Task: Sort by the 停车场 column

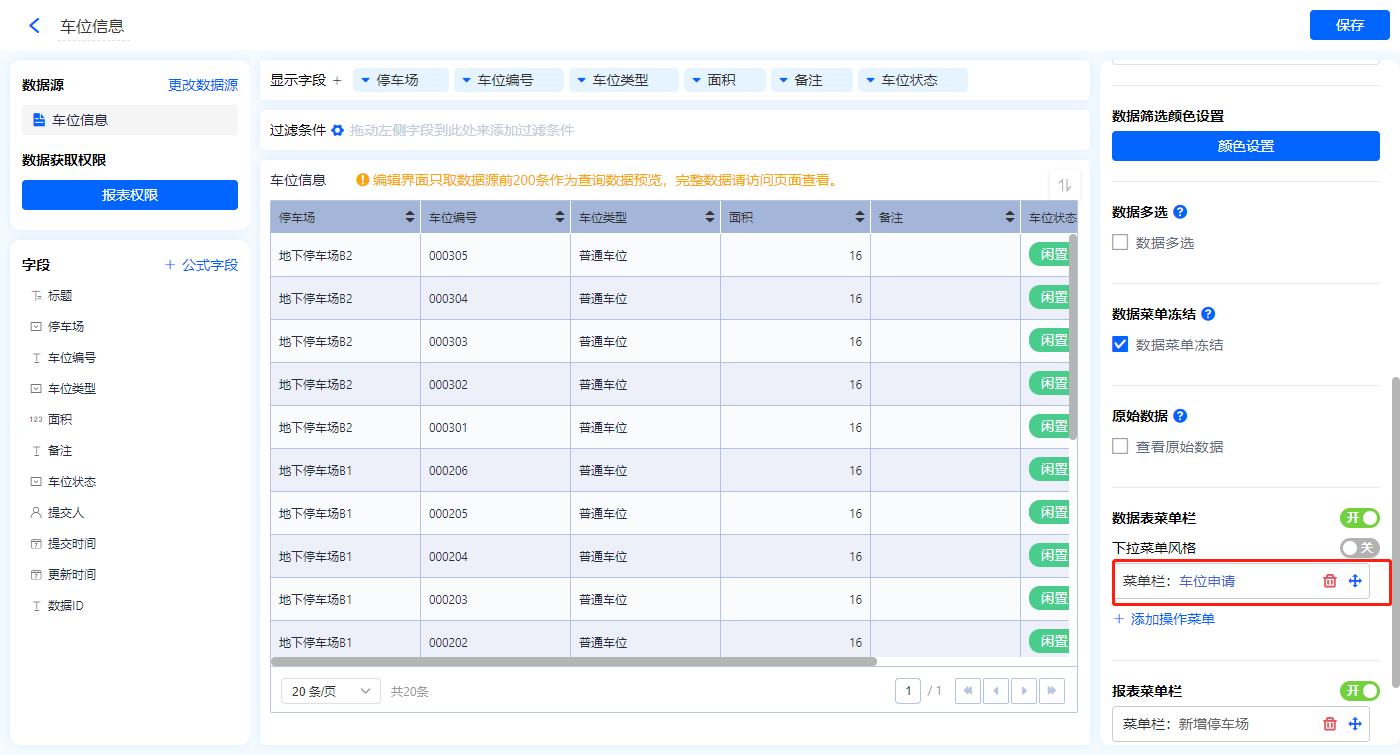Action: tap(410, 217)
